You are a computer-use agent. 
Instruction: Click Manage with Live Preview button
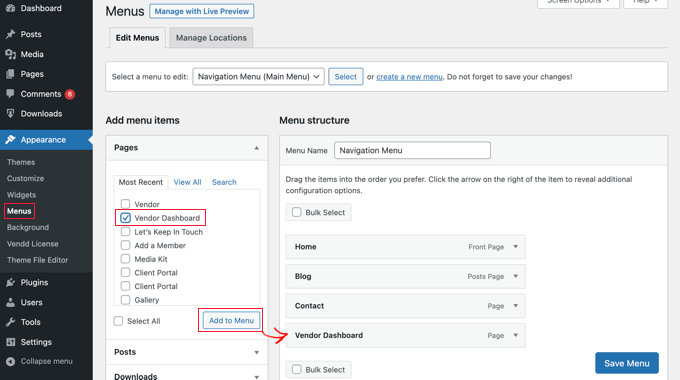[x=202, y=11]
